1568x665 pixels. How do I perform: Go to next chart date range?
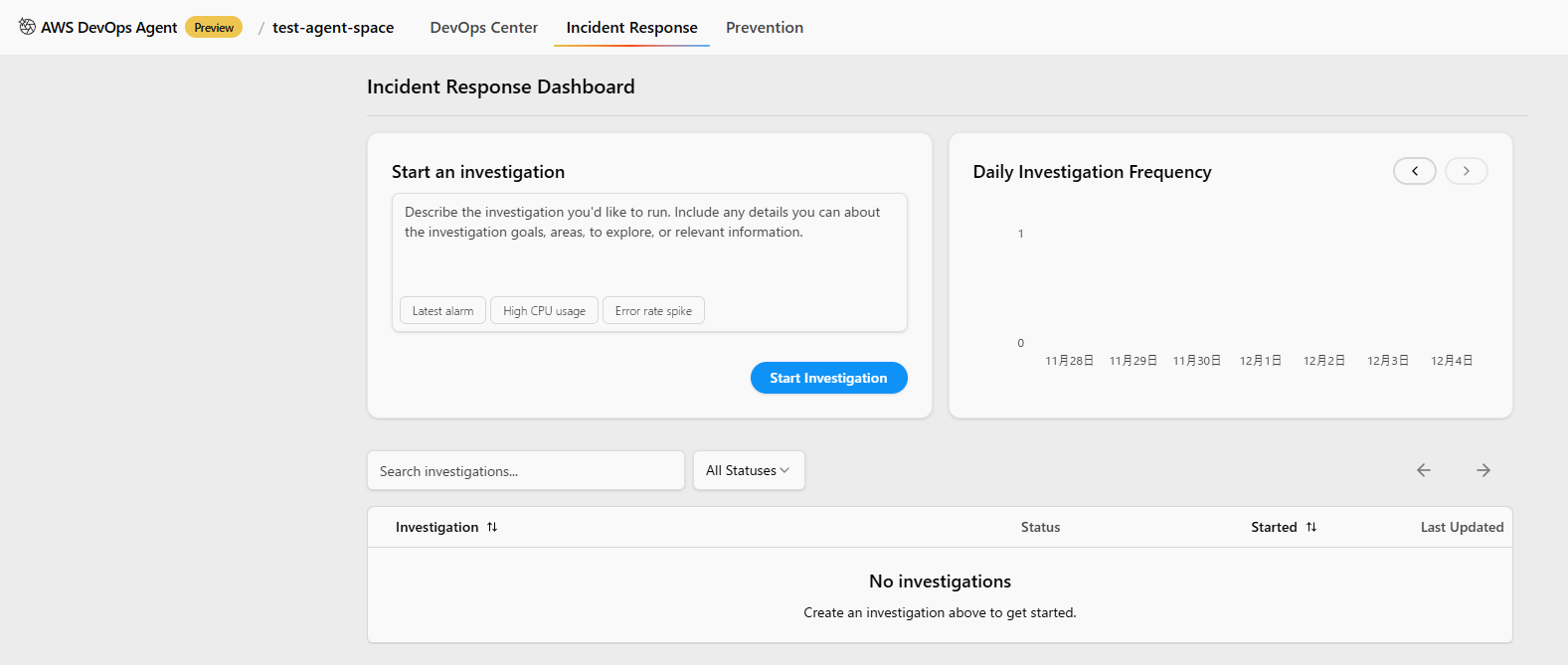1467,171
